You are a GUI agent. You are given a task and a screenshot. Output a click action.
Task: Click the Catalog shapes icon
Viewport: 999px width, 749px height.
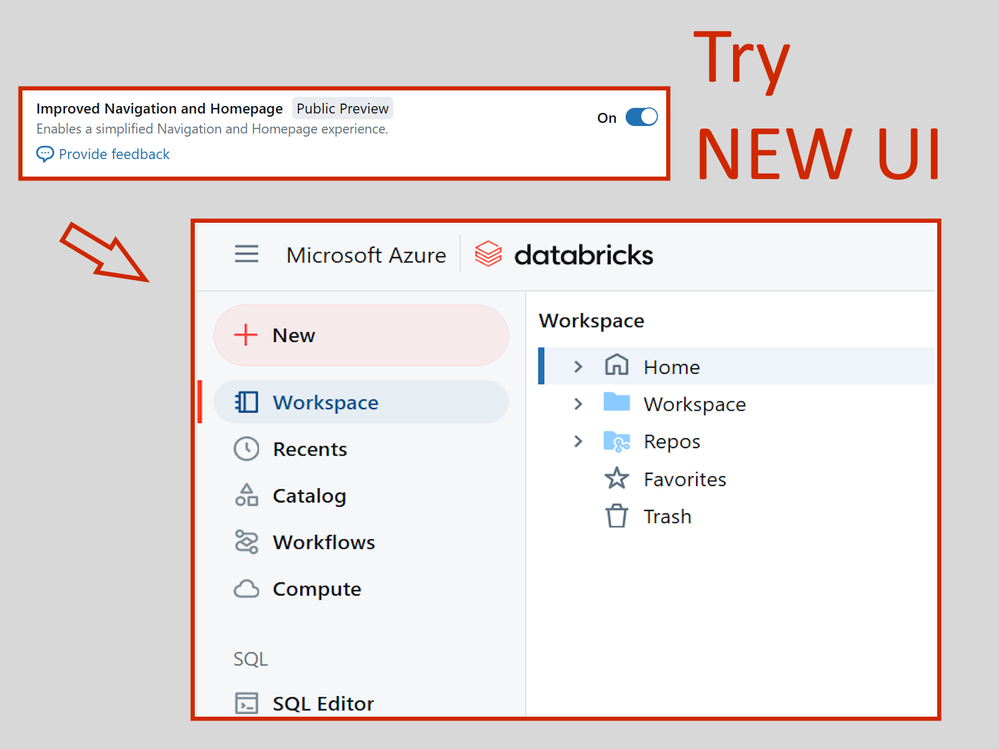(x=246, y=496)
